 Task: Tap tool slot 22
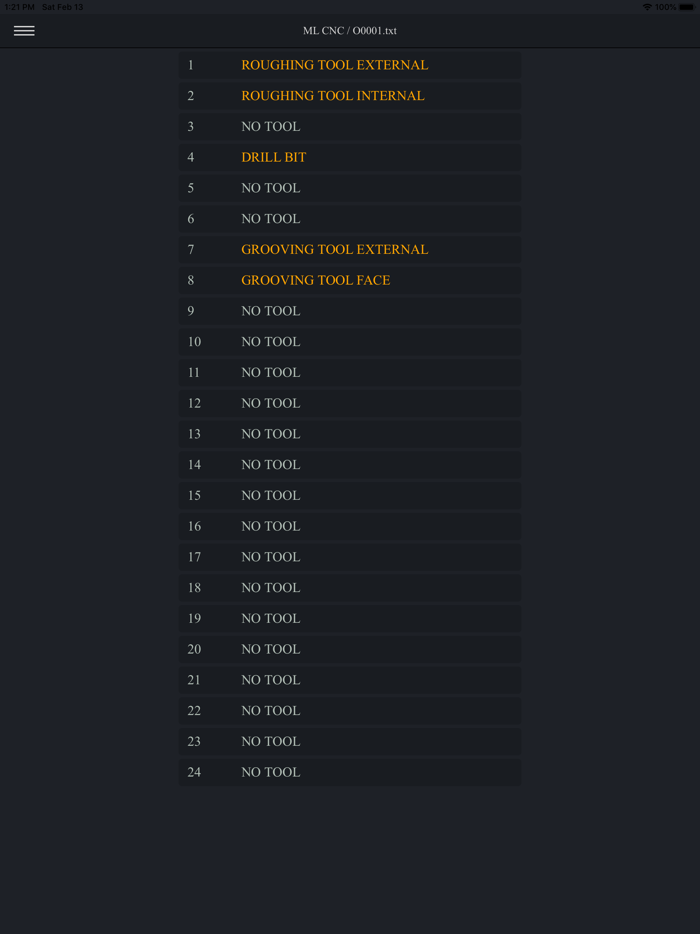(349, 711)
